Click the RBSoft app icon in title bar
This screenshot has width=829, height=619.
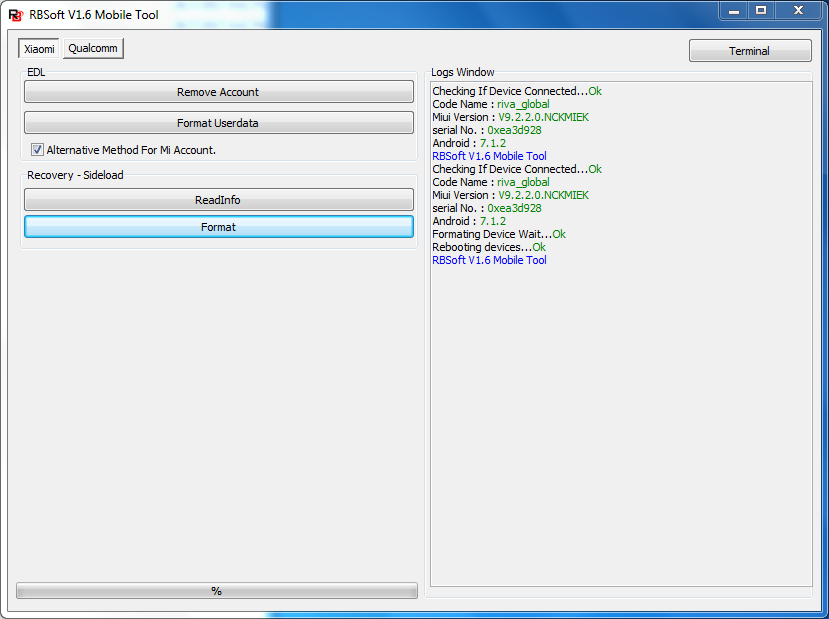click(x=16, y=15)
